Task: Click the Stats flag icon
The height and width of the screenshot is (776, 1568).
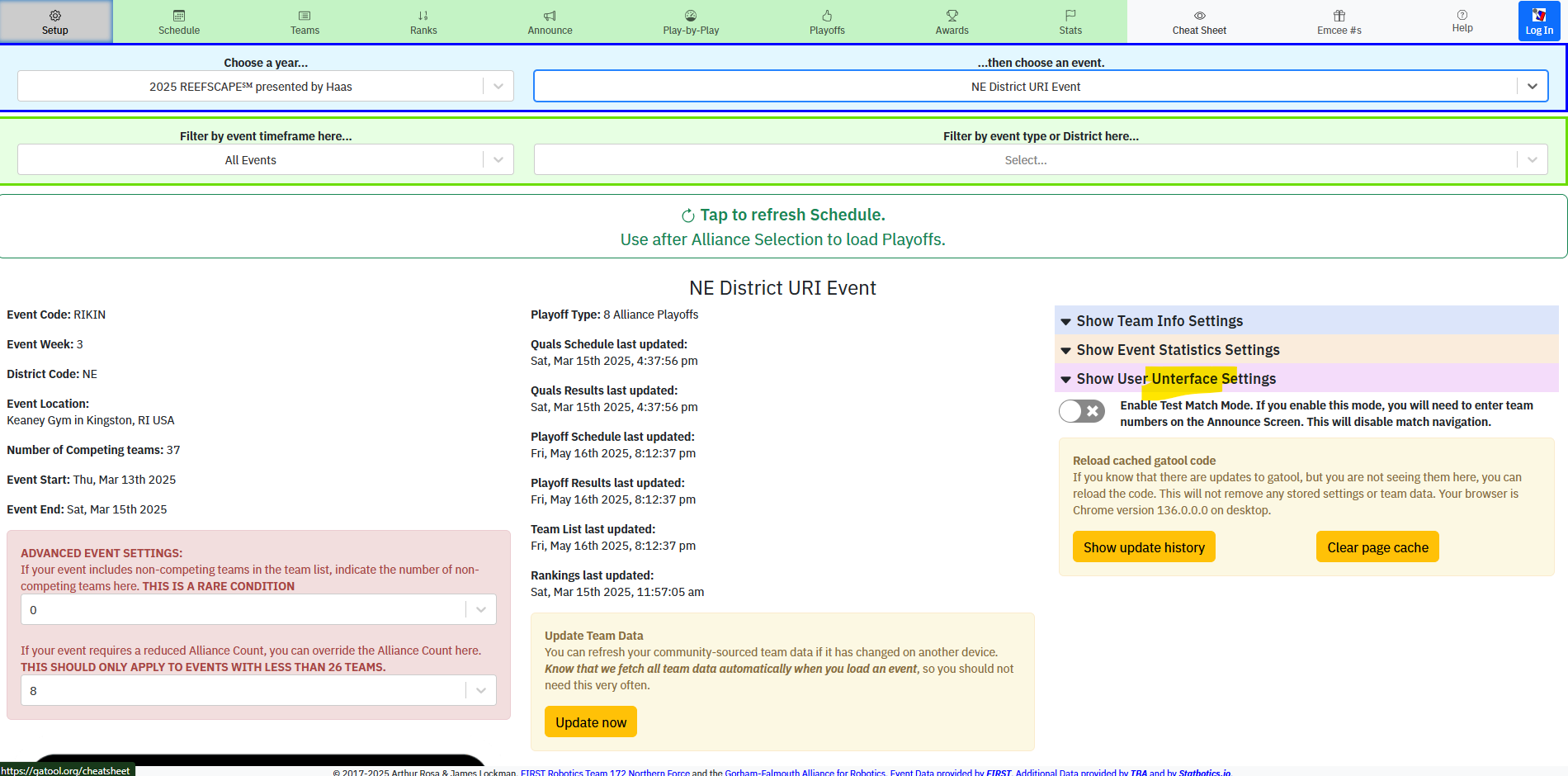Action: tap(1070, 16)
